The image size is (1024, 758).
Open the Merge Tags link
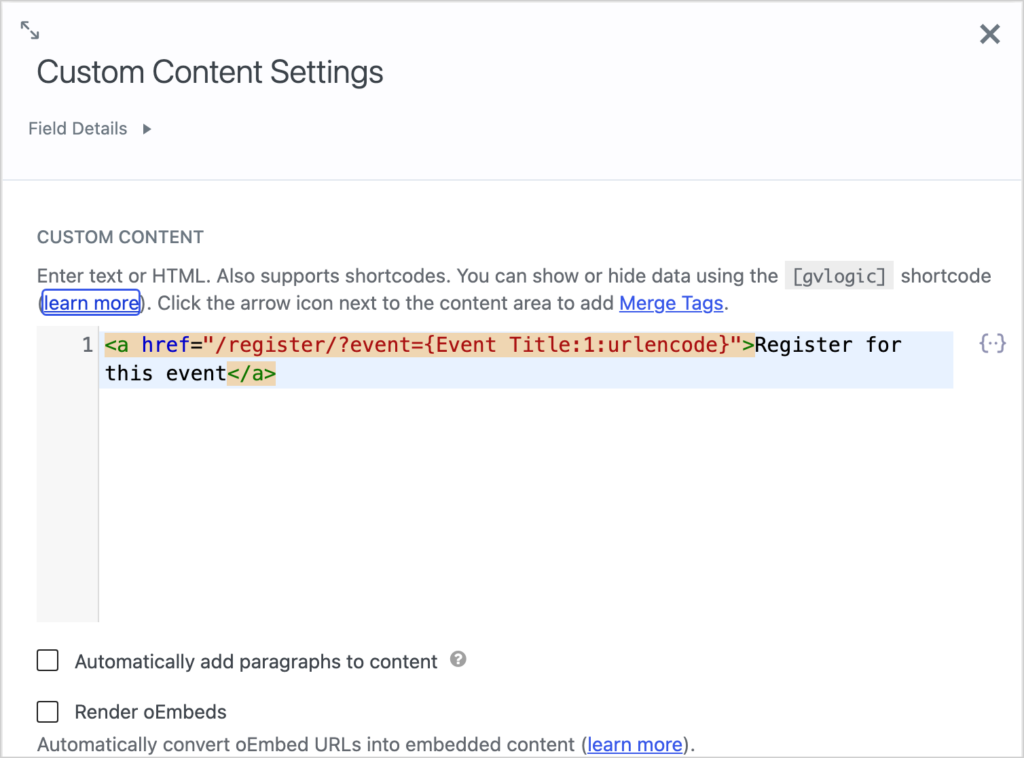pos(671,303)
